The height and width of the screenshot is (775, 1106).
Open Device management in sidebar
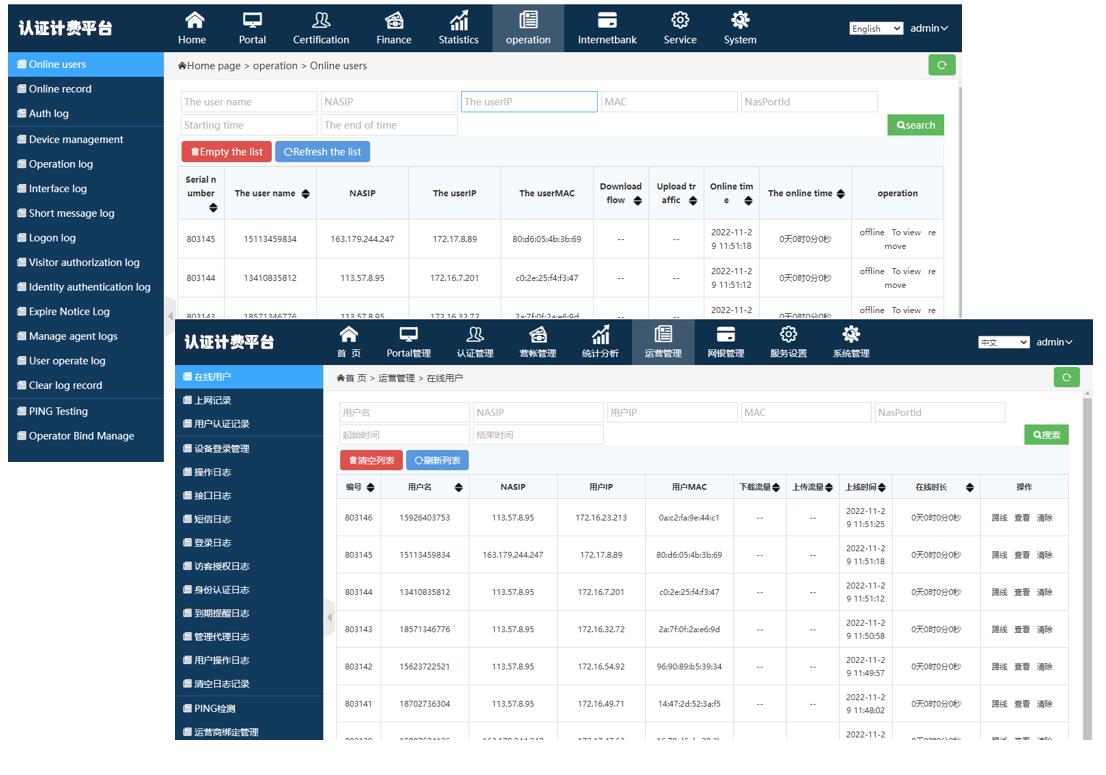pyautogui.click(x=76, y=140)
